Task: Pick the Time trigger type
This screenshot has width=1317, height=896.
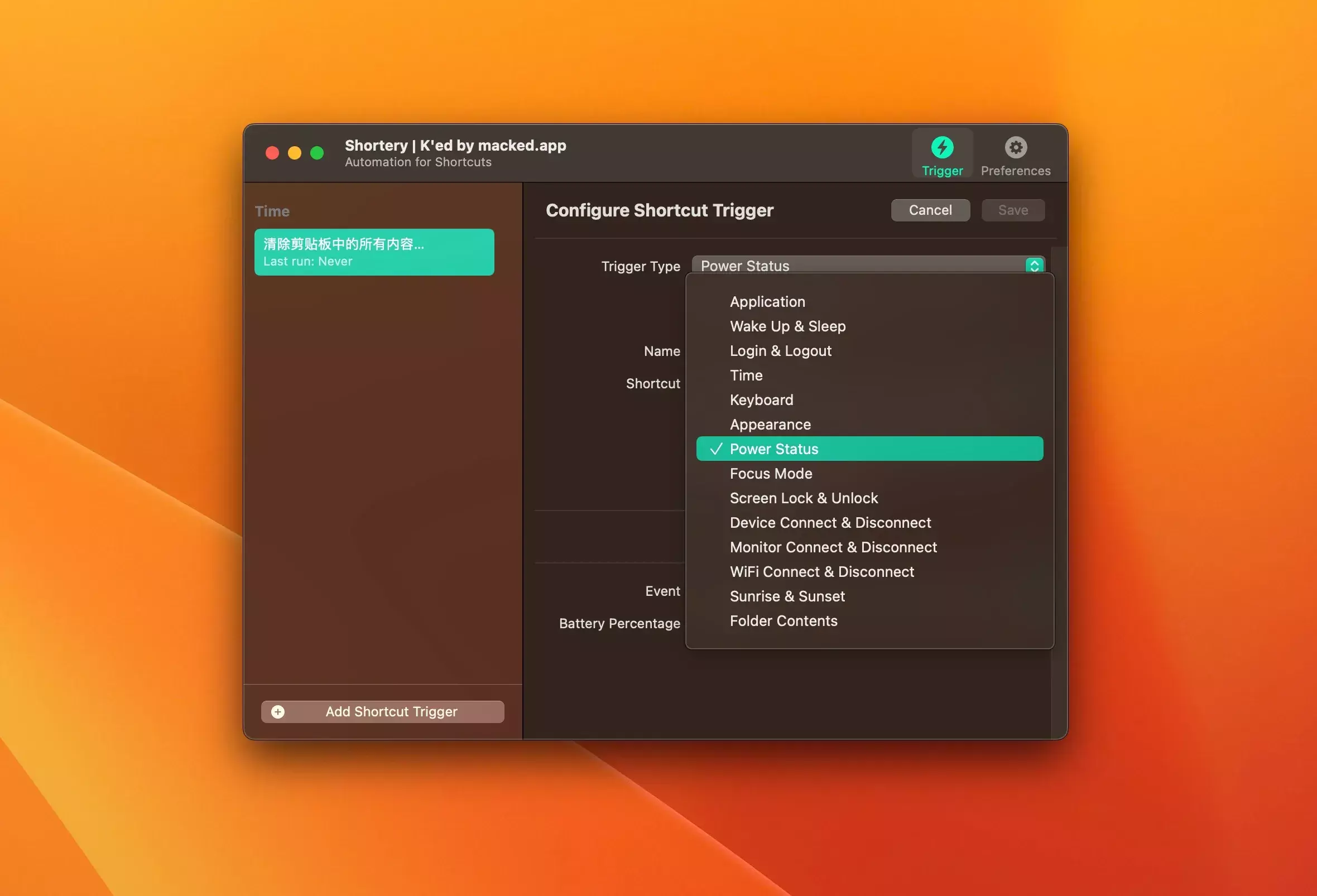Action: 746,375
